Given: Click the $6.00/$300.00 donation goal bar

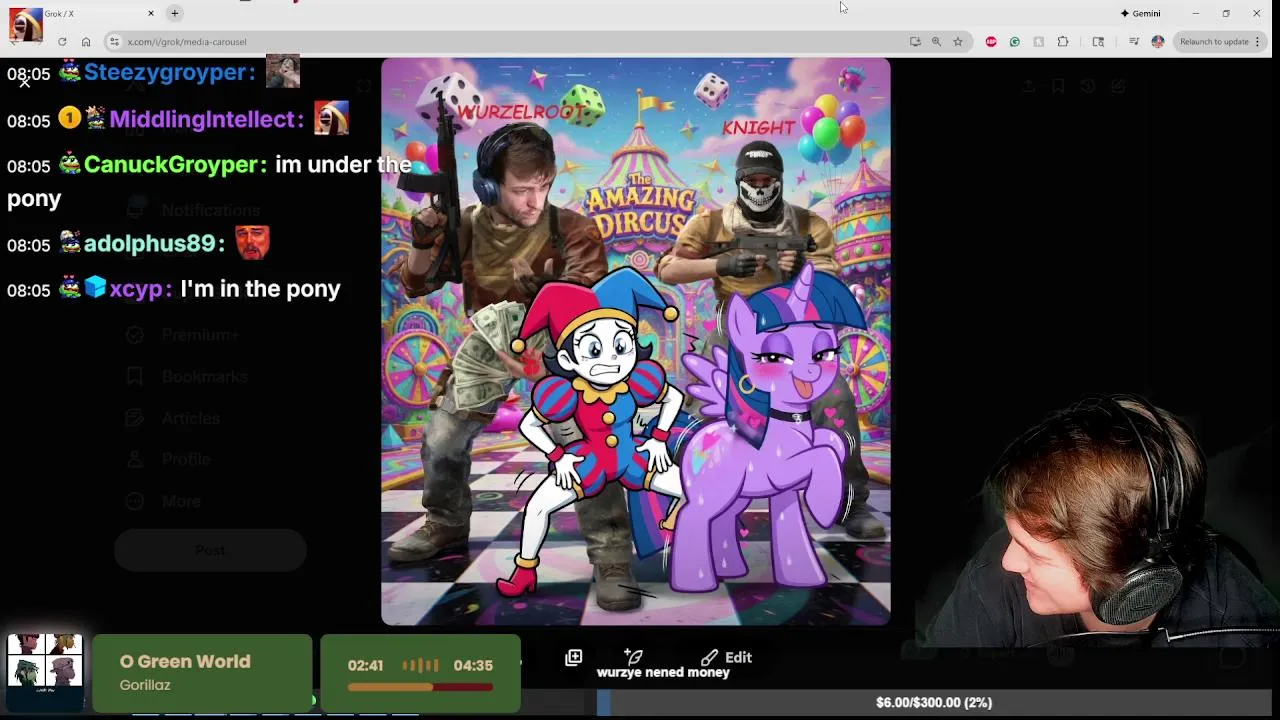Looking at the screenshot, I should [934, 703].
